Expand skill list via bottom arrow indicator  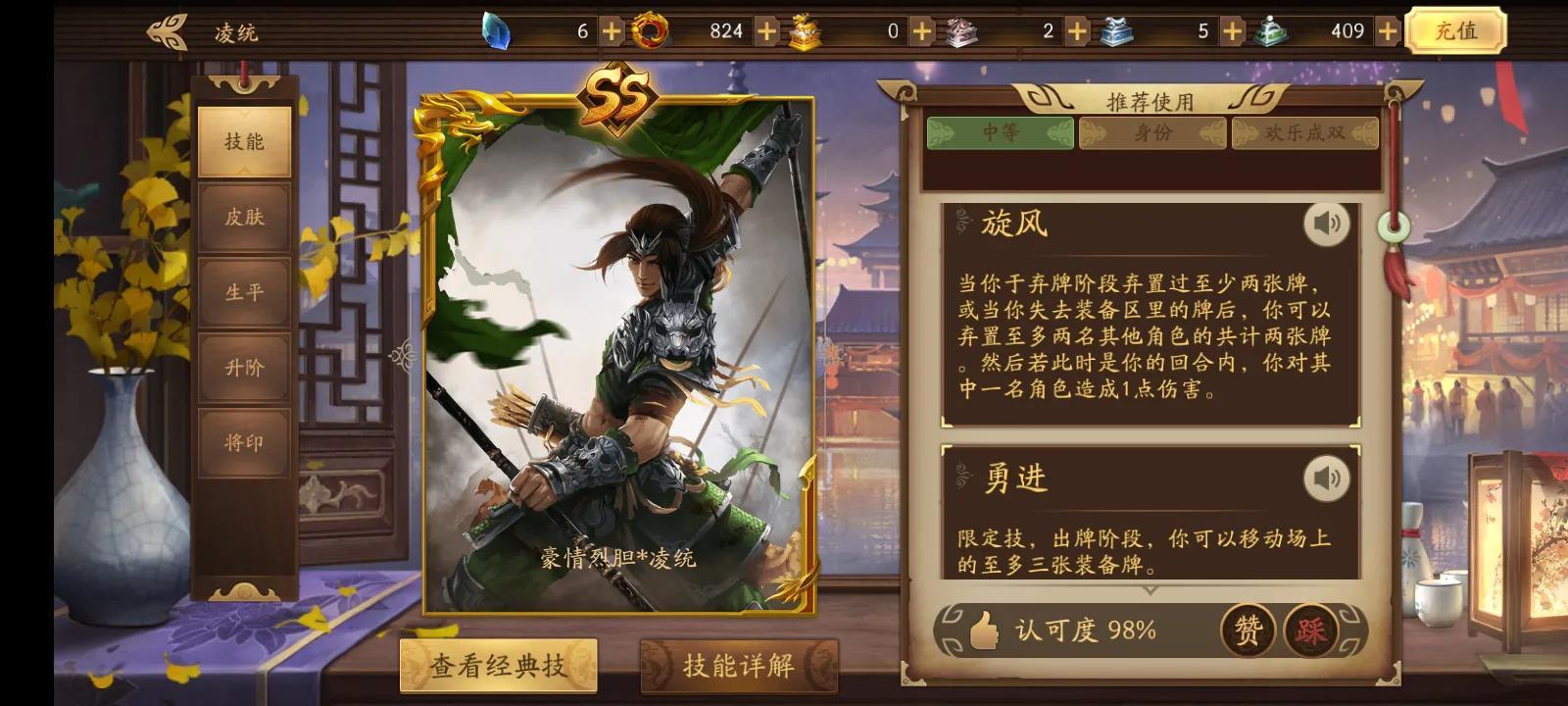(x=1151, y=590)
